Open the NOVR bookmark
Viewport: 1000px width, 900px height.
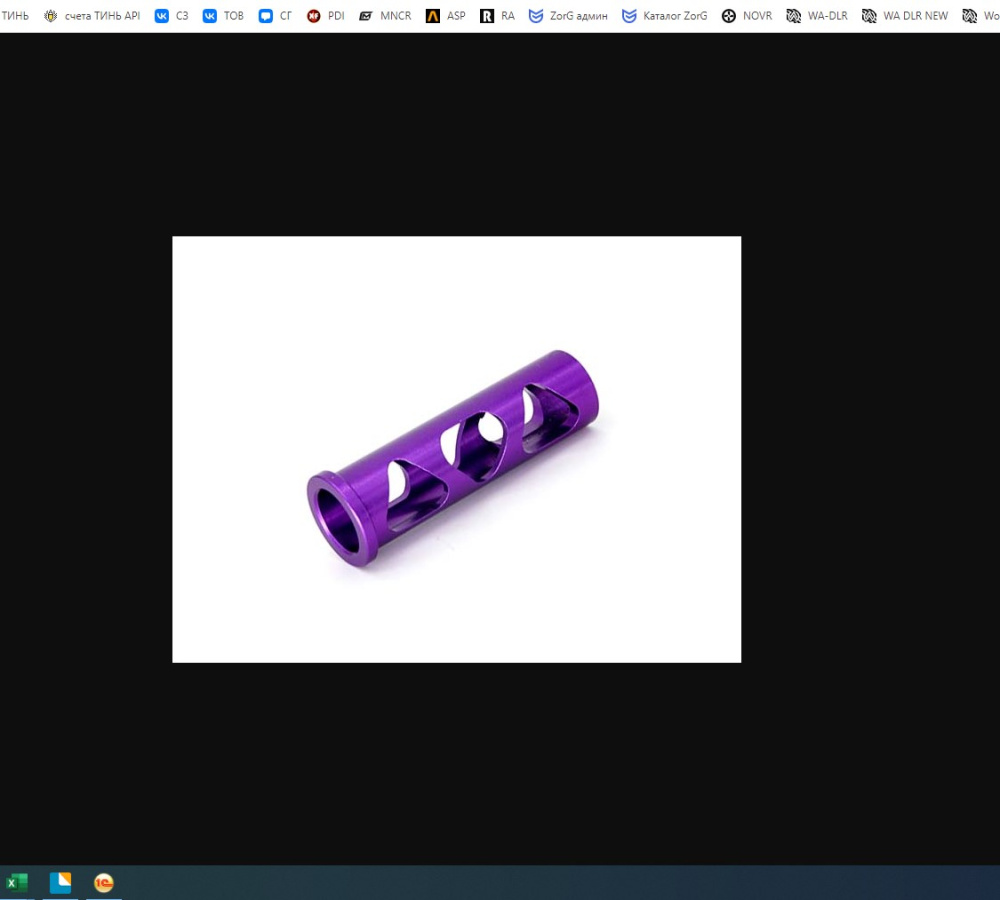tap(746, 16)
